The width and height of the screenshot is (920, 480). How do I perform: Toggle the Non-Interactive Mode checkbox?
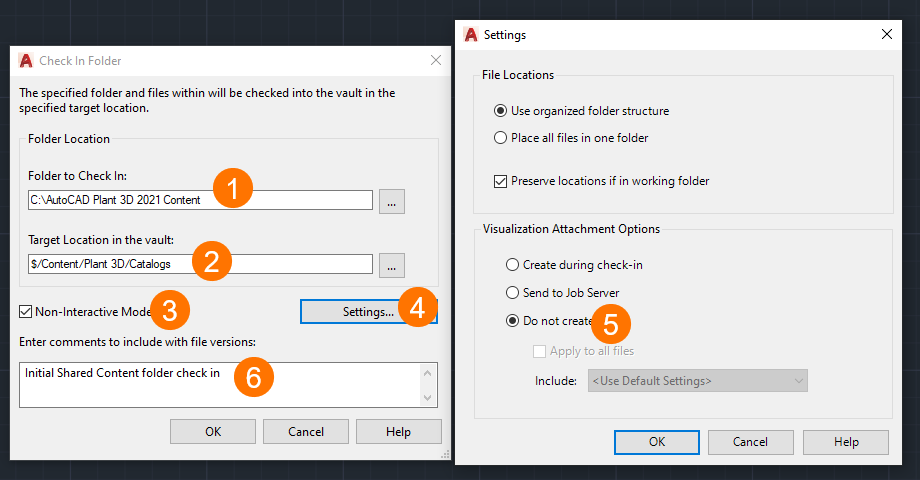click(x=26, y=312)
